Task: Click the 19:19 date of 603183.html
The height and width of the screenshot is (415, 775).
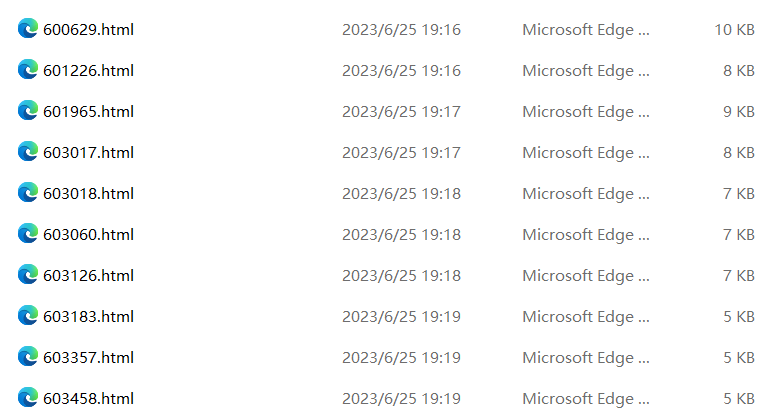Action: click(401, 317)
